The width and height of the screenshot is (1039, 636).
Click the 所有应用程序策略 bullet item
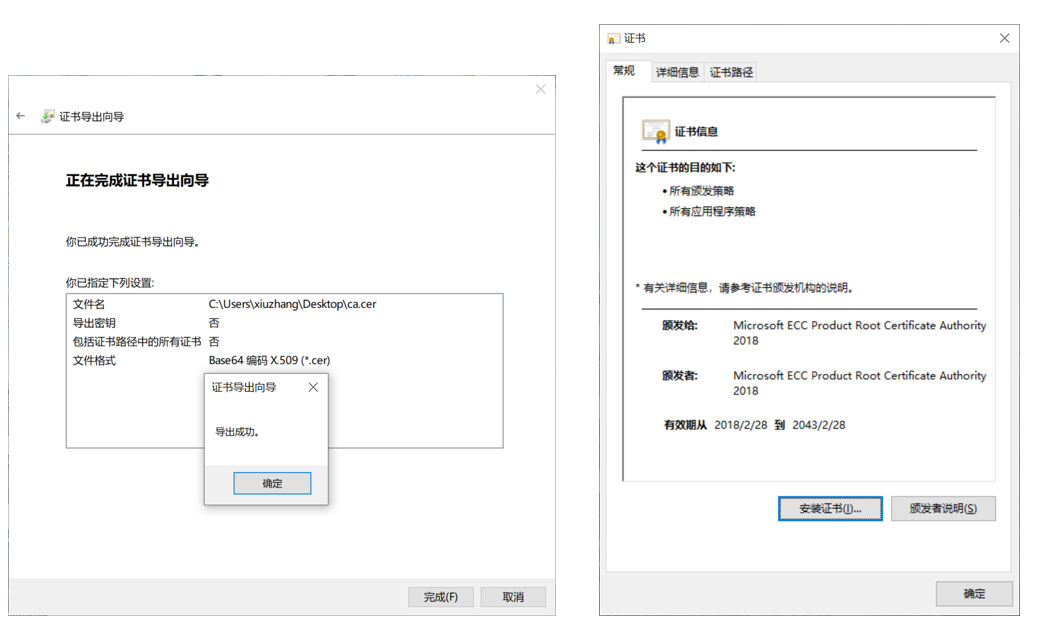click(712, 211)
